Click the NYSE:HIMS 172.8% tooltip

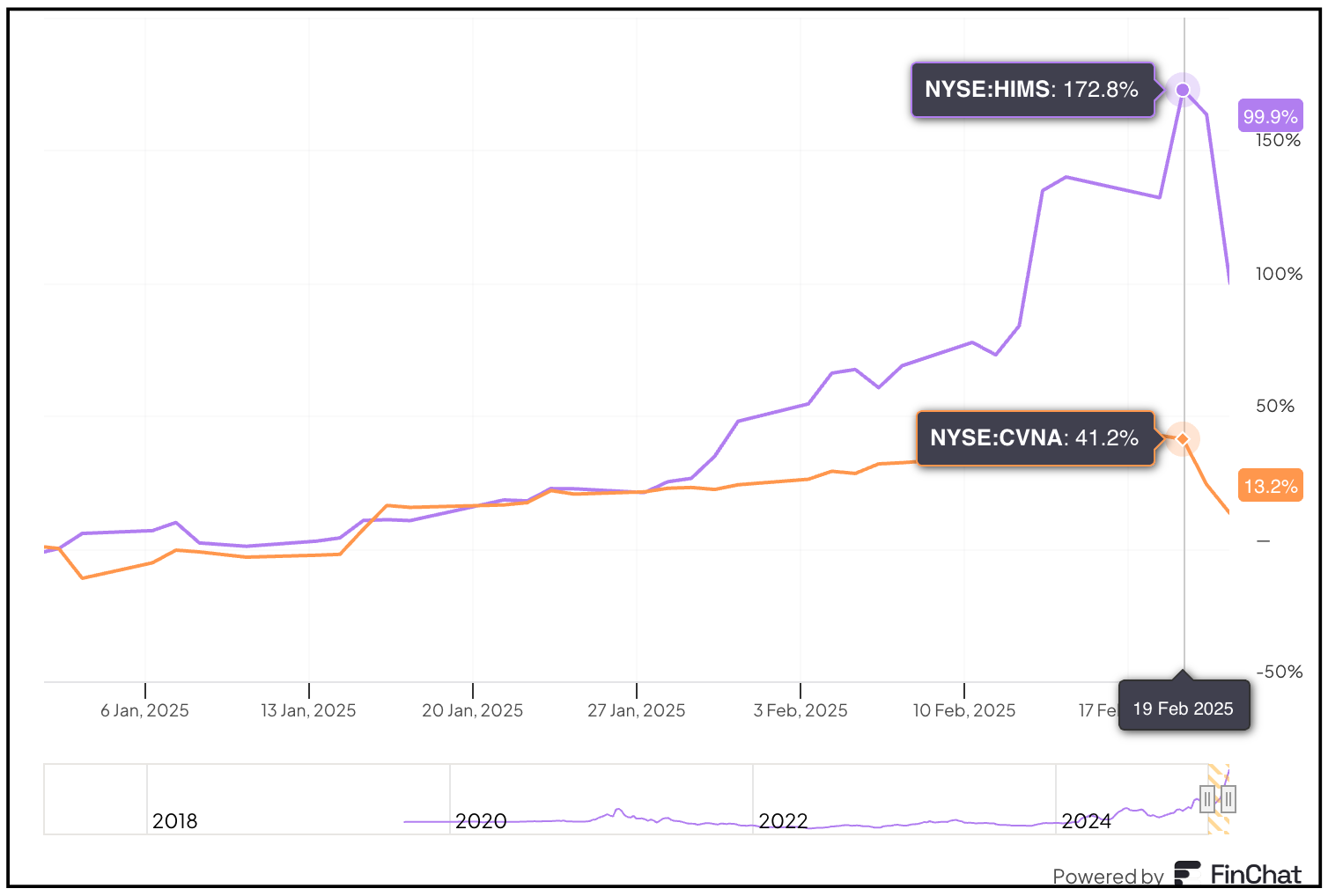coord(1032,90)
